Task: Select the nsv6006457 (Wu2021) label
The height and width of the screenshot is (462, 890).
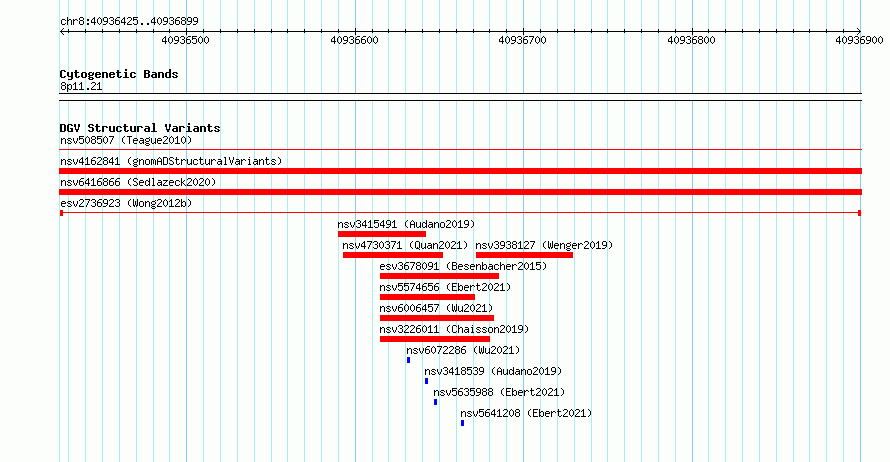Action: click(x=436, y=308)
